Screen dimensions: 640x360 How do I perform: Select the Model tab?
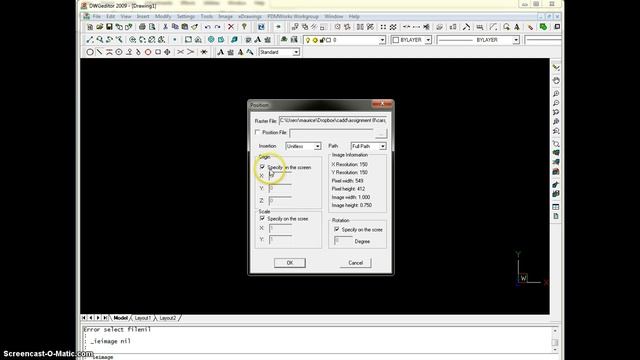click(120, 318)
